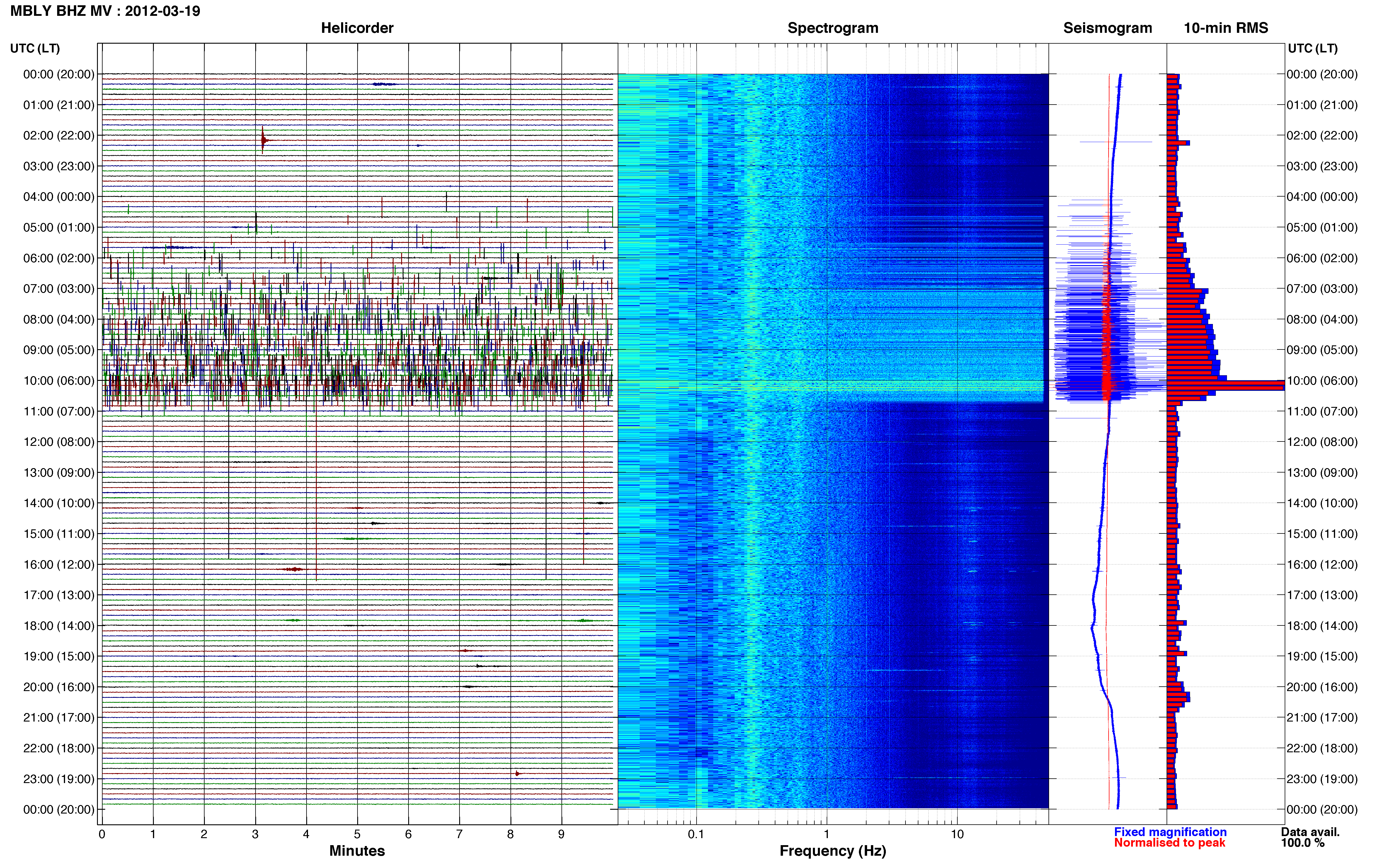
Task: Click the blue Fixed magnification legend entry
Action: pos(1170,832)
